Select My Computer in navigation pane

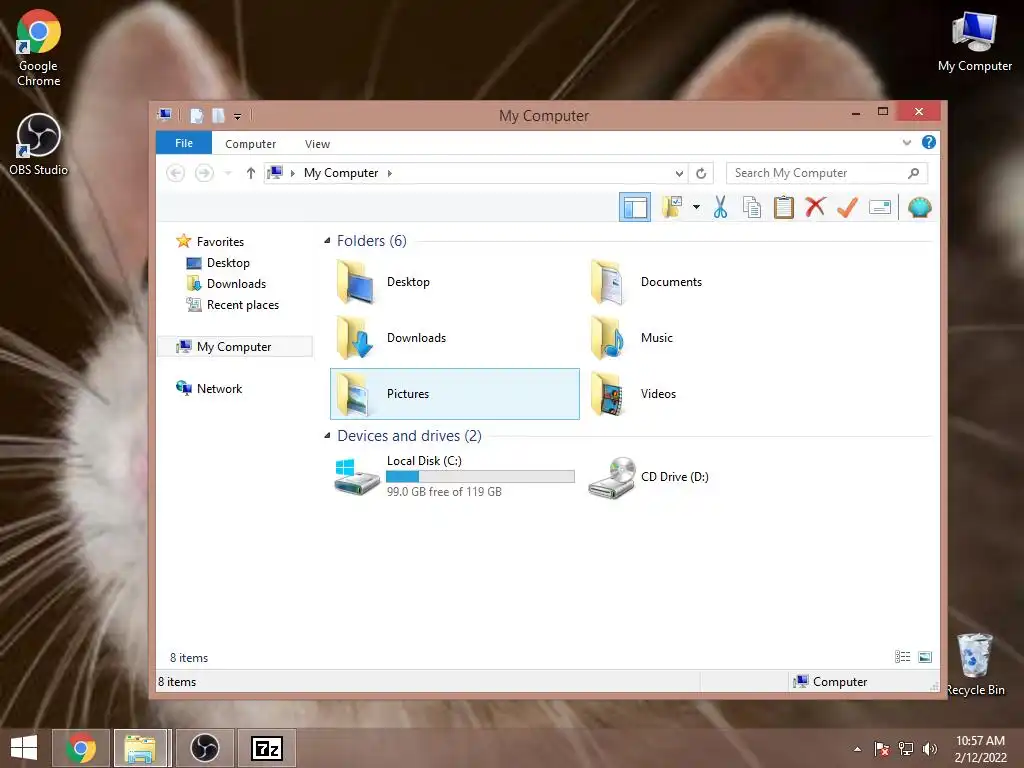(234, 347)
